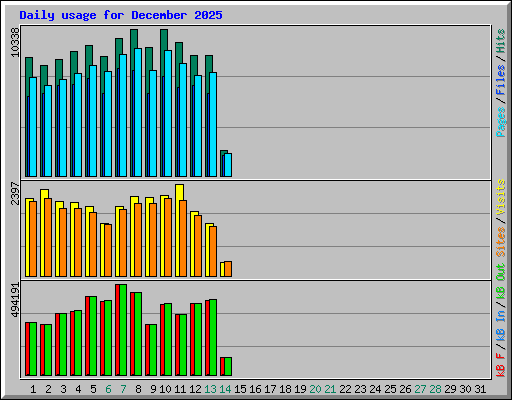The image size is (512, 400).
Task: Click the green kB Out bar for day 9
Action: coord(153,350)
